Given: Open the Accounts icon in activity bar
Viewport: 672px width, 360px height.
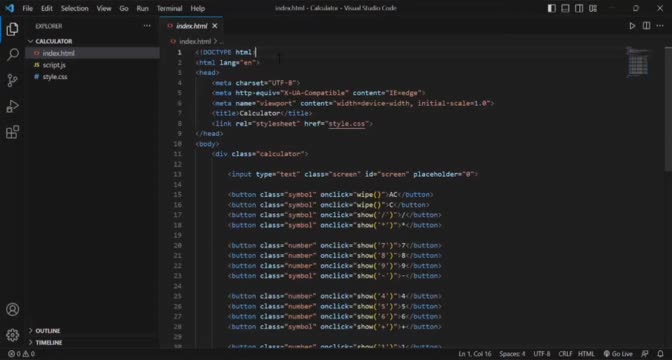Looking at the screenshot, I should click(12, 309).
